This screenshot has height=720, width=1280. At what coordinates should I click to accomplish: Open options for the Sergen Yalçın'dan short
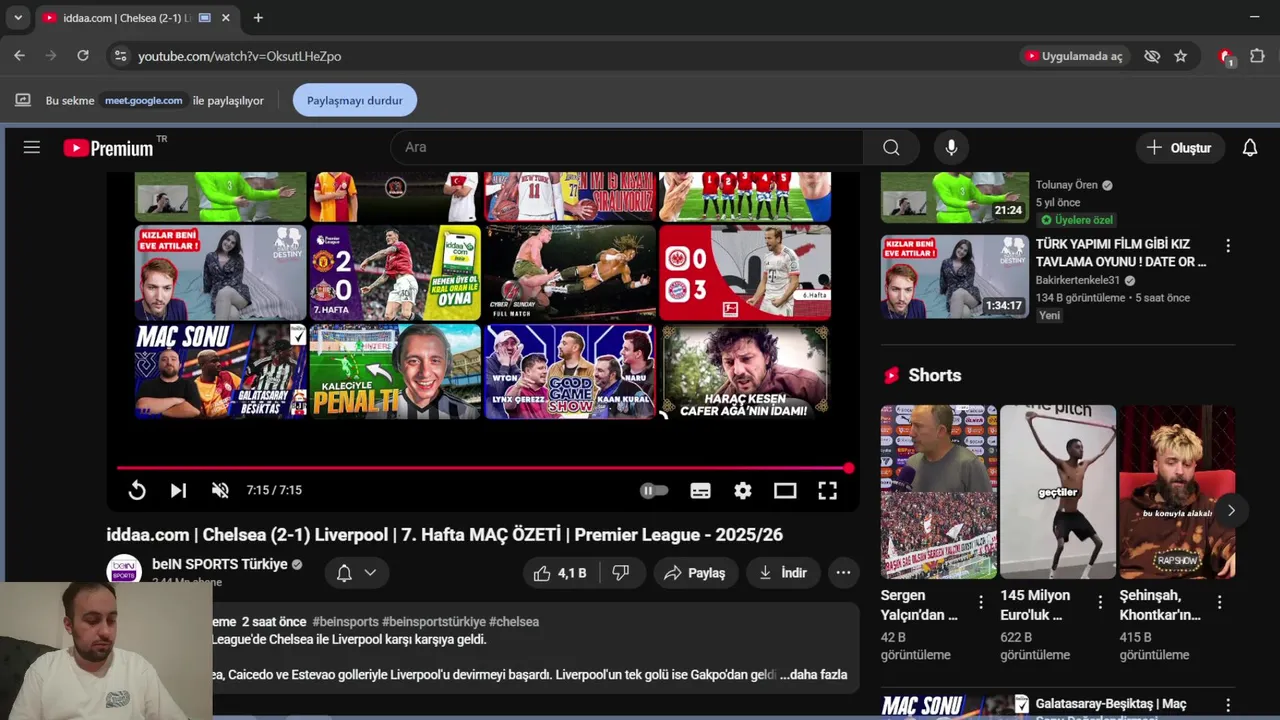pos(981,602)
